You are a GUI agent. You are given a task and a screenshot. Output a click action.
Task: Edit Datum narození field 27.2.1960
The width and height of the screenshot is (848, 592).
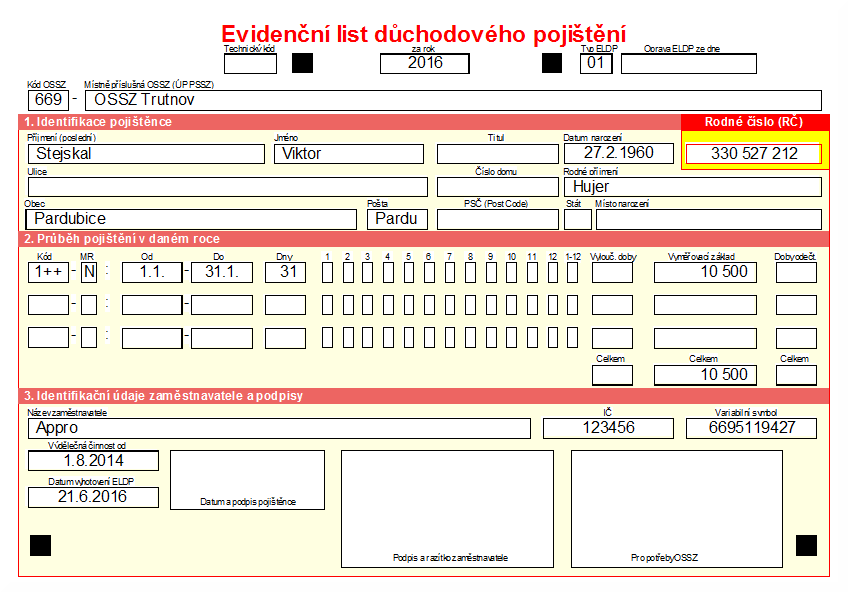619,154
